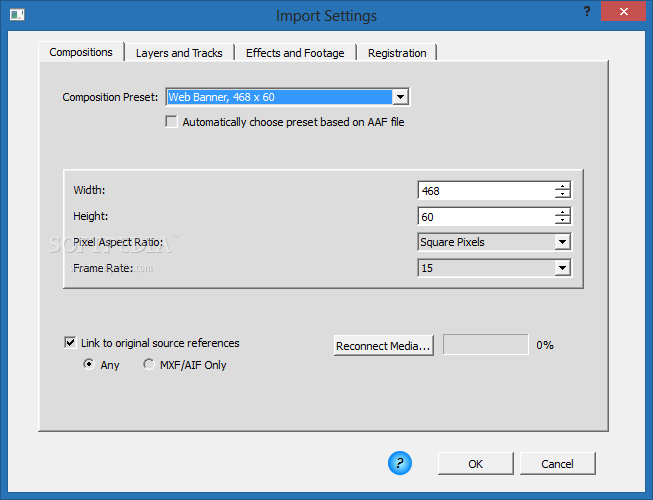Viewport: 653px width, 500px height.
Task: Open the Layers and Tracks tab
Action: (x=179, y=53)
